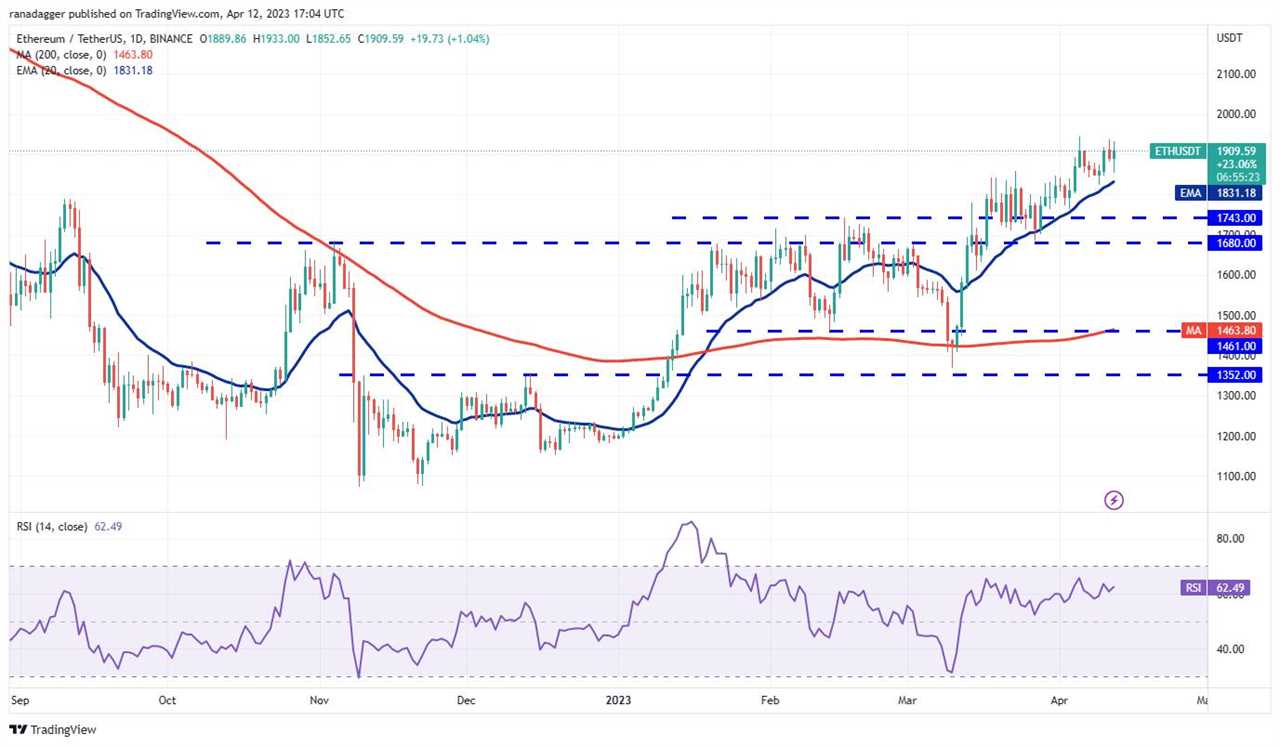
Task: Click the Oct label on time axis
Action: pos(167,701)
